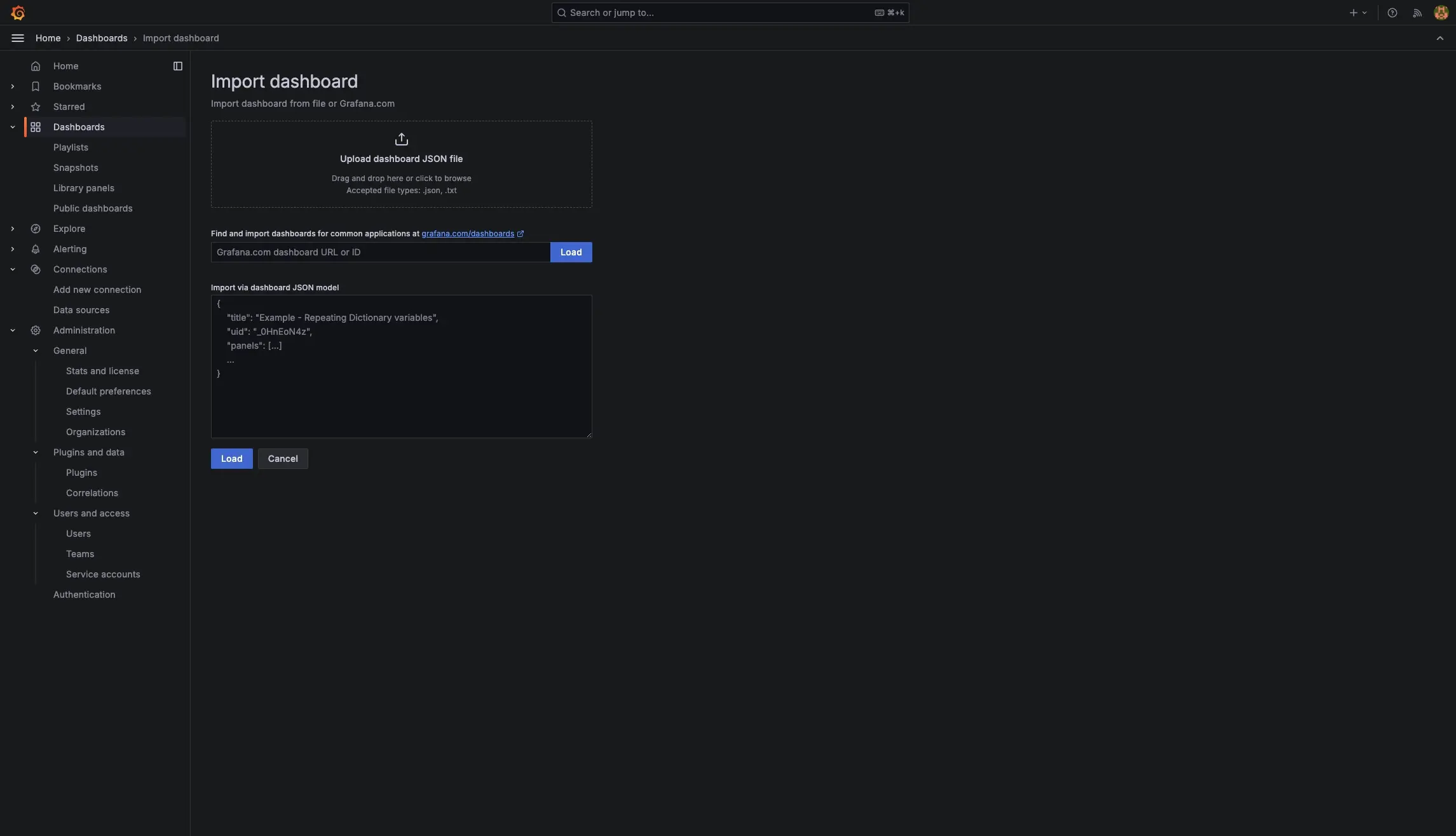Open the help question mark icon

click(1392, 13)
